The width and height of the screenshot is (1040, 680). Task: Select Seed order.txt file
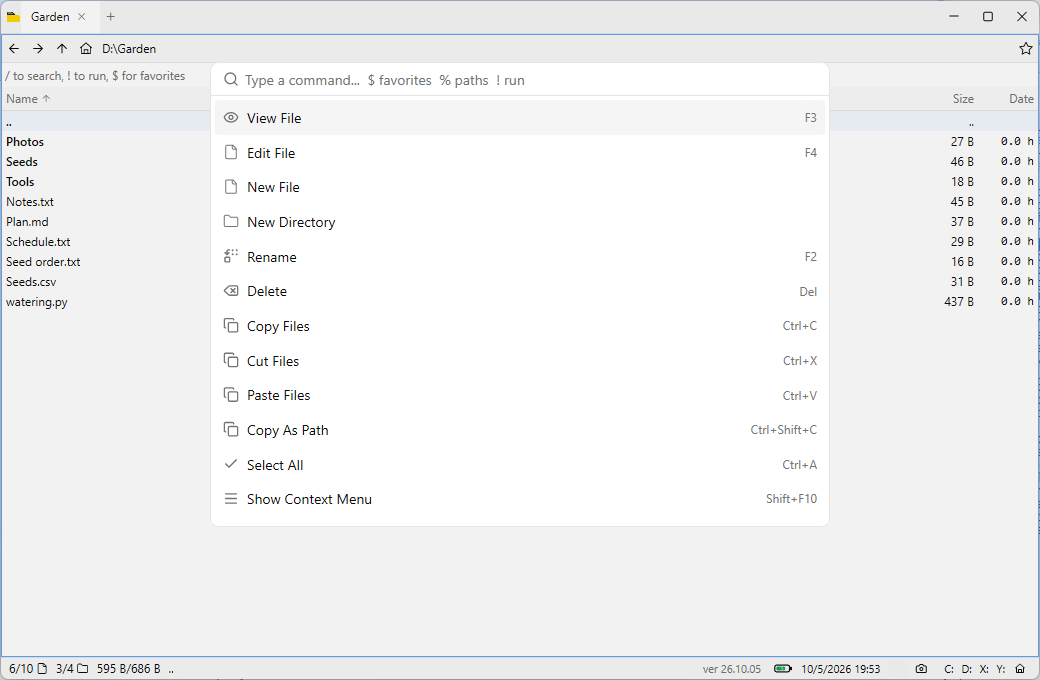click(43, 261)
